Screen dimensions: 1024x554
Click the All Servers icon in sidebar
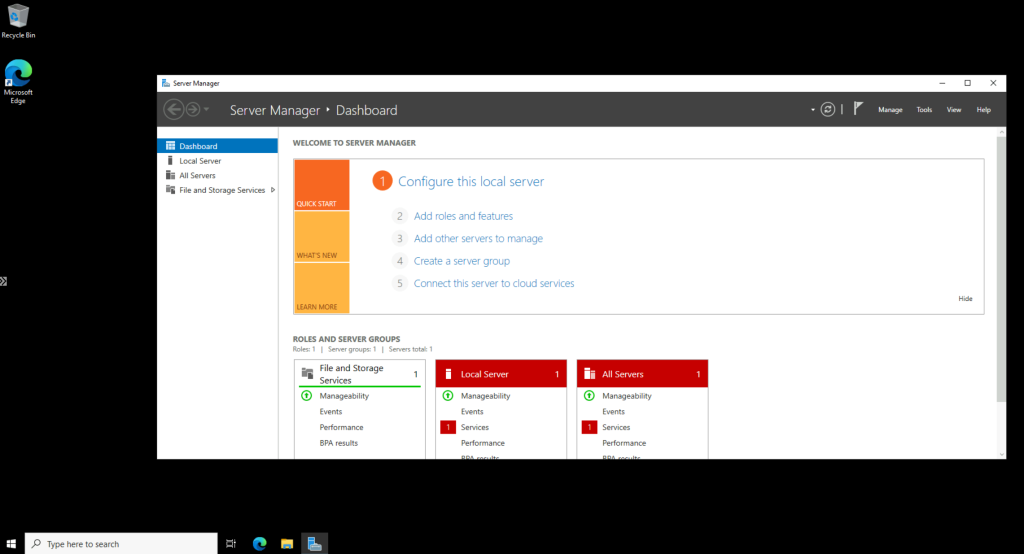(170, 175)
